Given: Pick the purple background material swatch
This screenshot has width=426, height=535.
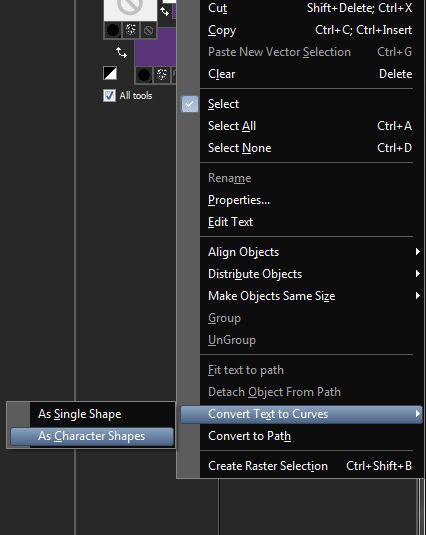Looking at the screenshot, I should tap(156, 48).
